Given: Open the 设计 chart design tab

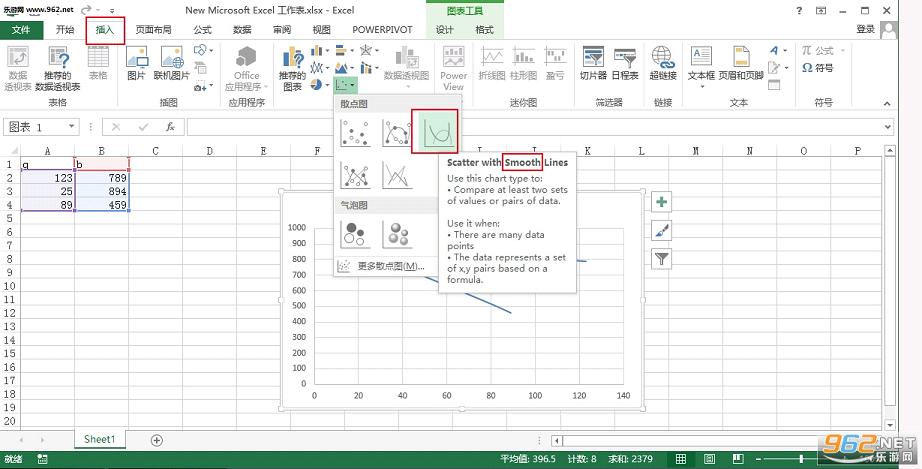Looking at the screenshot, I should (445, 29).
